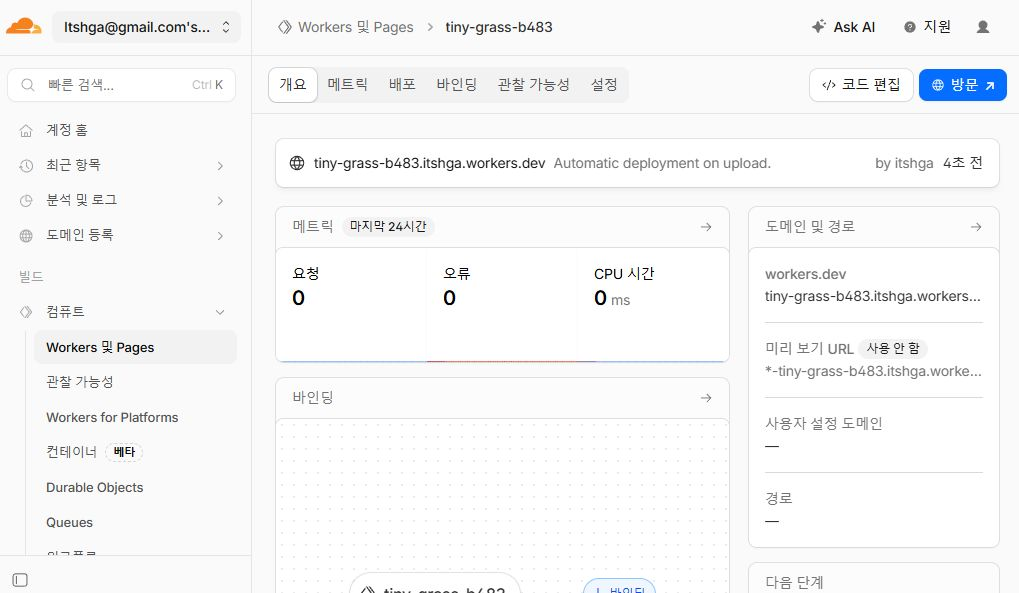This screenshot has height=593, width=1019.
Task: Open 바인딩 card arrow
Action: pos(706,398)
